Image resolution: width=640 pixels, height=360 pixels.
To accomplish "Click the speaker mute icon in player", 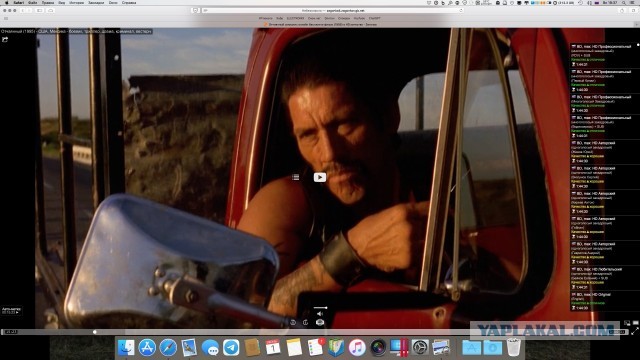I will 320,313.
